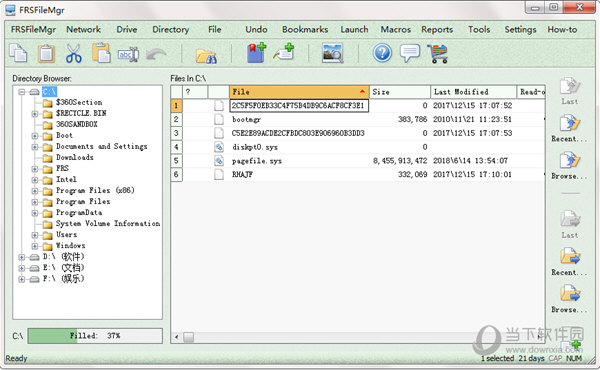Click the speech bubble feedback icon
Image resolution: width=600 pixels, height=370 pixels.
[410, 53]
